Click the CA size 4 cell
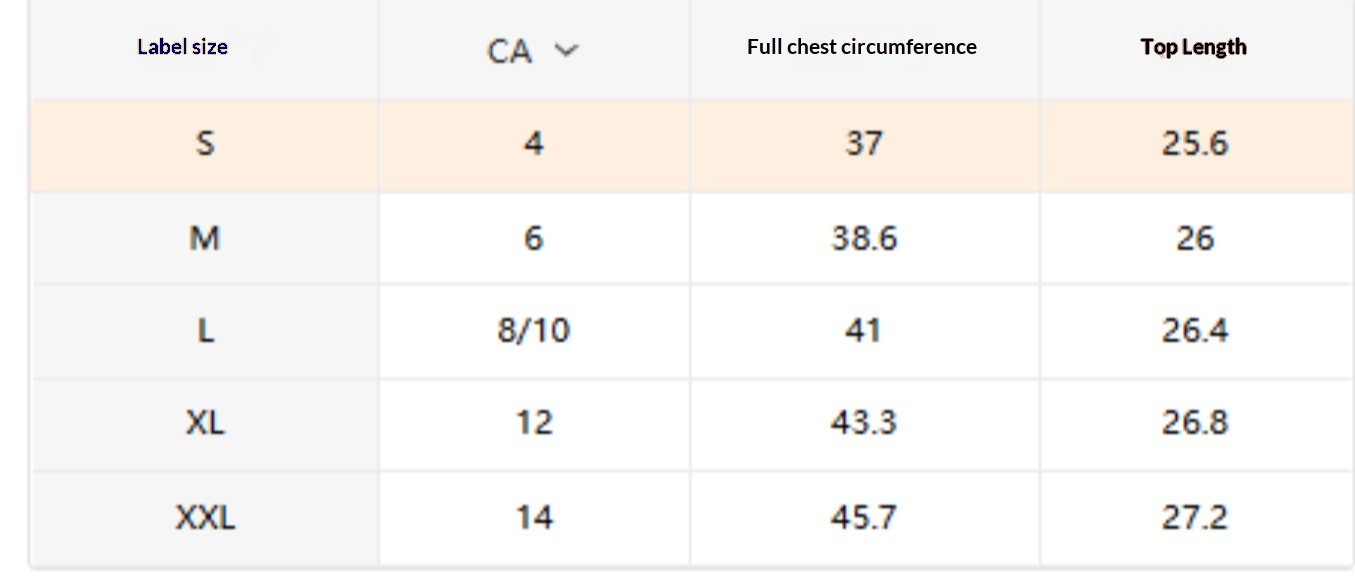Screen dimensions: 1355x587 click(533, 144)
